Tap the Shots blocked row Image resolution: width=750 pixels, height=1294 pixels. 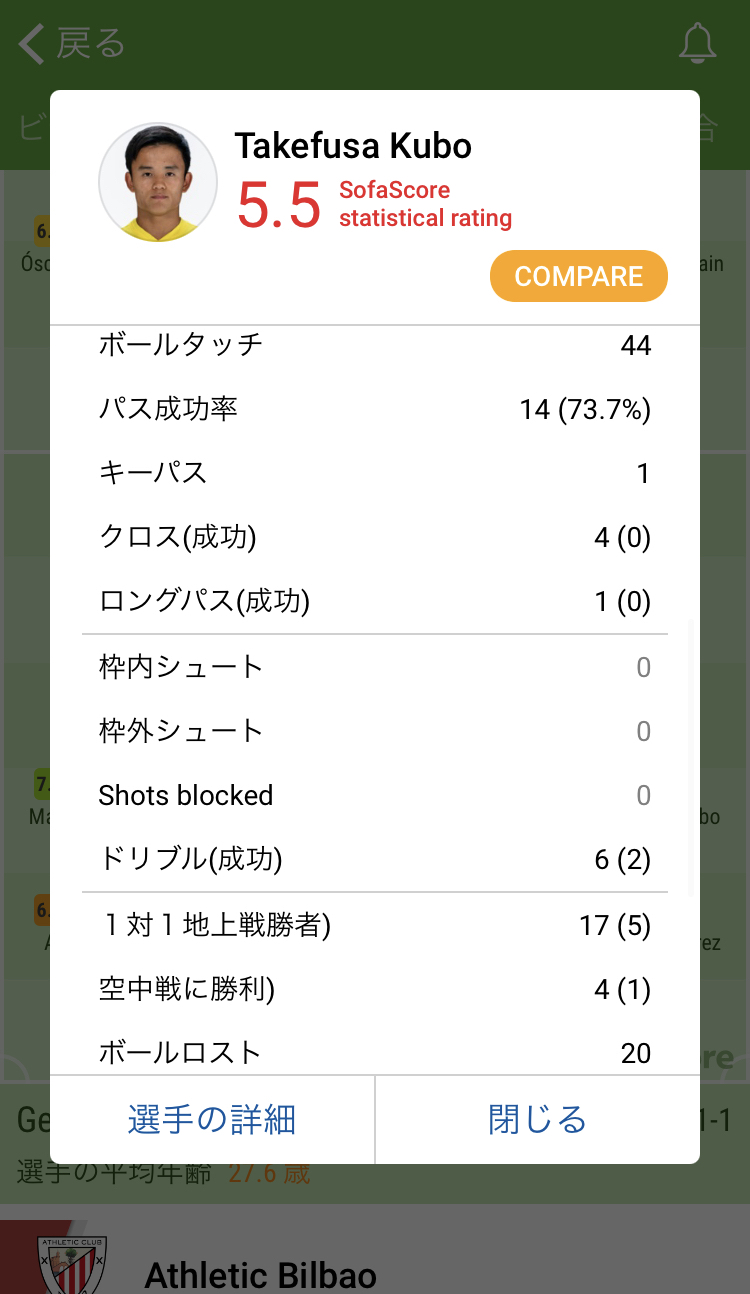(374, 796)
